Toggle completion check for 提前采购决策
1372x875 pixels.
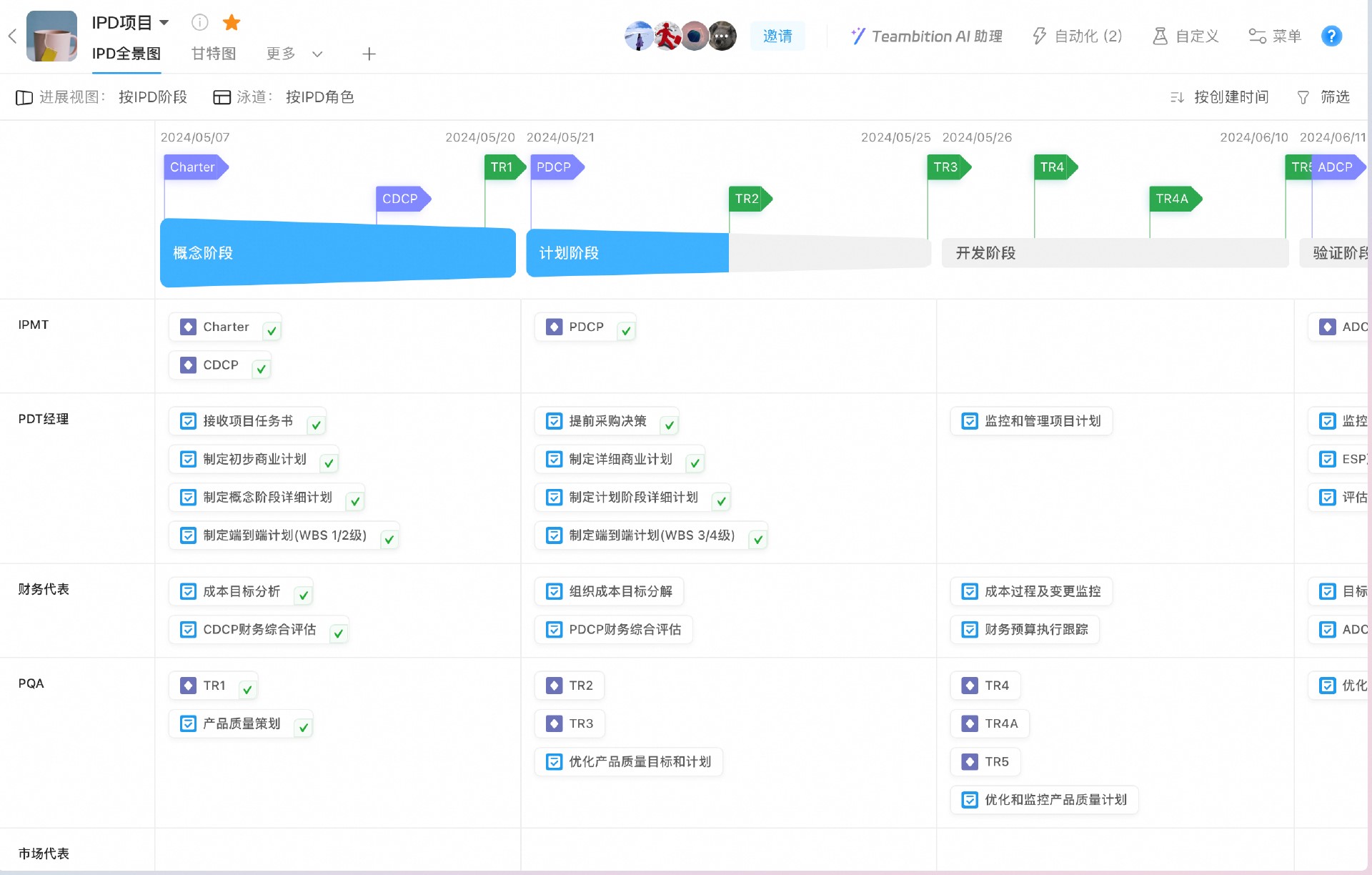(669, 425)
